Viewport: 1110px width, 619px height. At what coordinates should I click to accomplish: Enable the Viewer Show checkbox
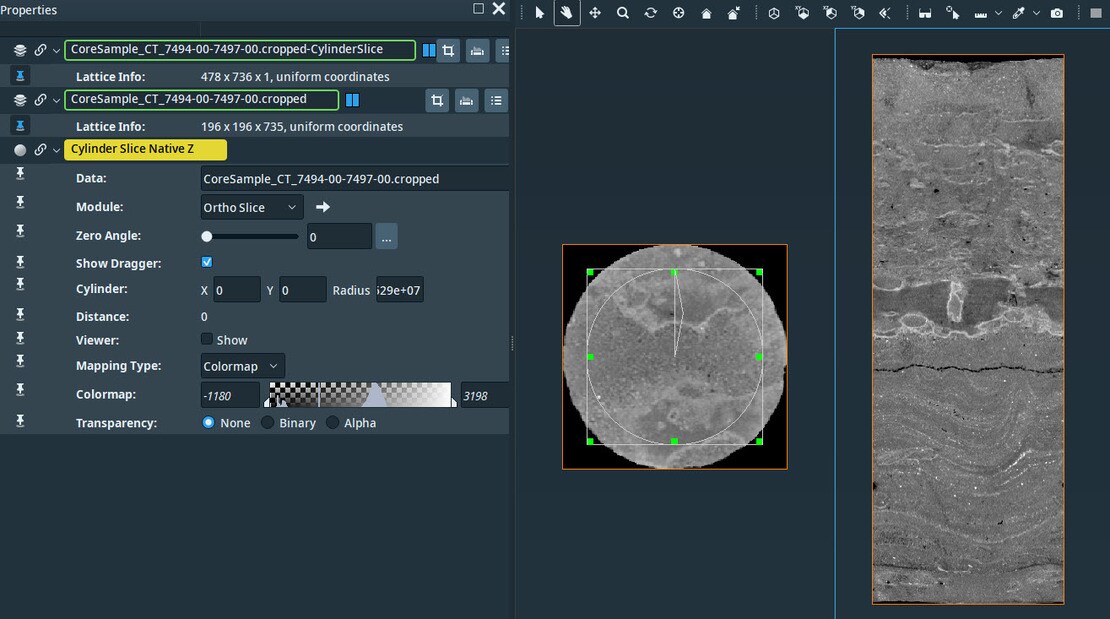pyautogui.click(x=207, y=339)
